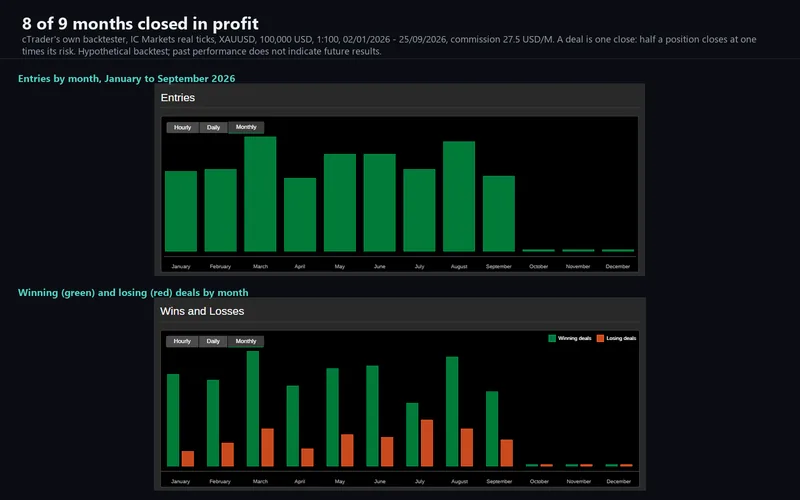The width and height of the screenshot is (800, 500).
Task: Switch Entries chart to Daily tab
Action: point(213,128)
